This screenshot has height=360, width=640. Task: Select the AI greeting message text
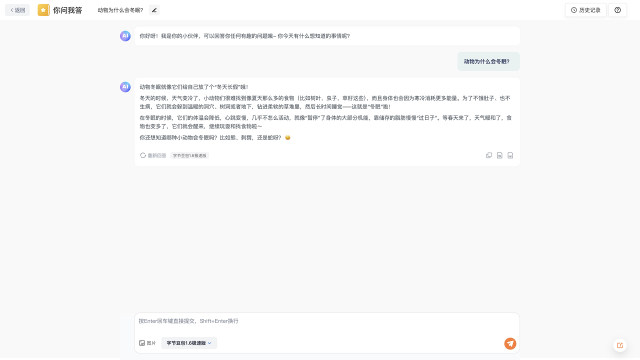pos(245,36)
